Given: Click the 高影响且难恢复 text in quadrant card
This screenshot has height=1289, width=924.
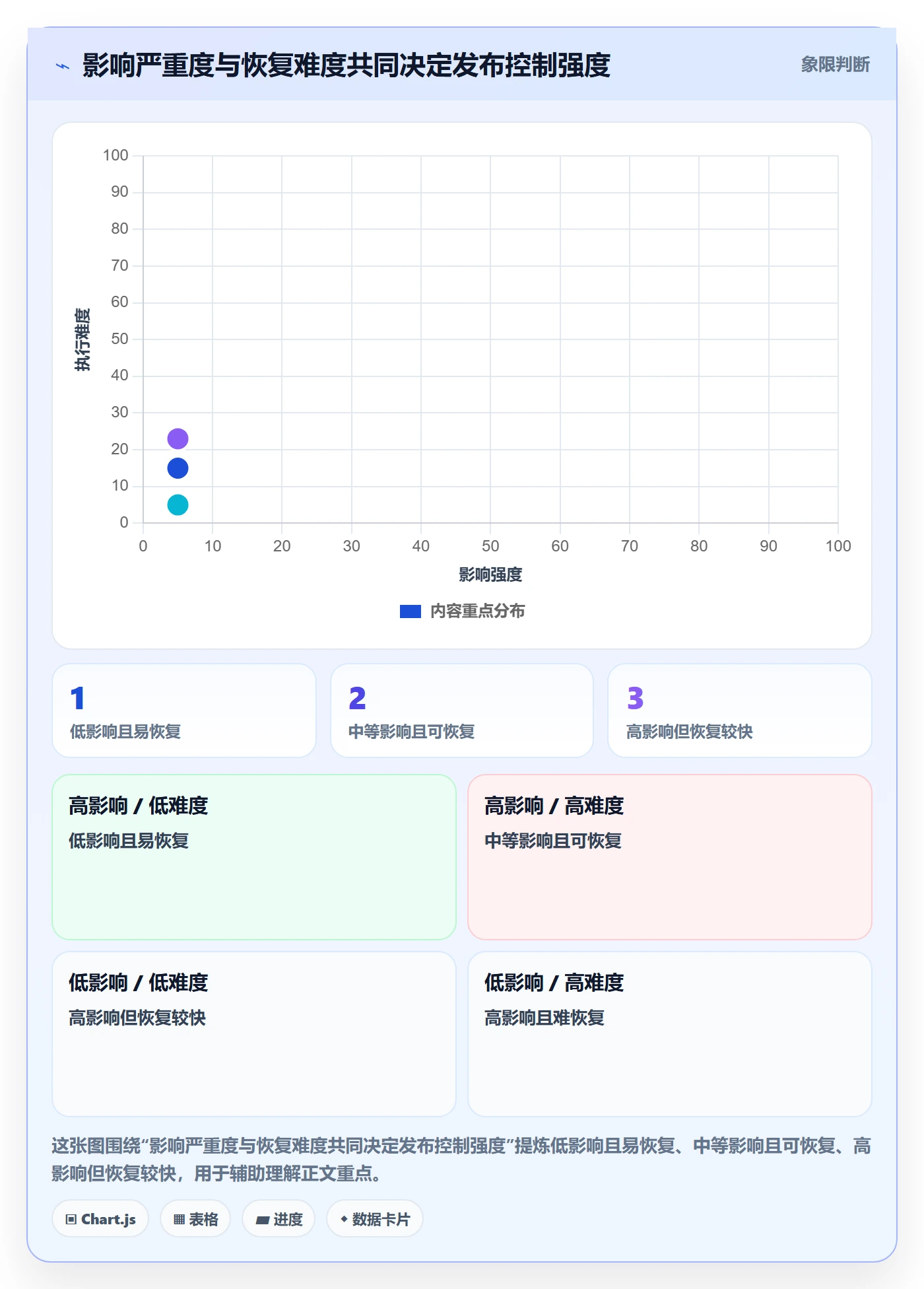Looking at the screenshot, I should point(544,1018).
